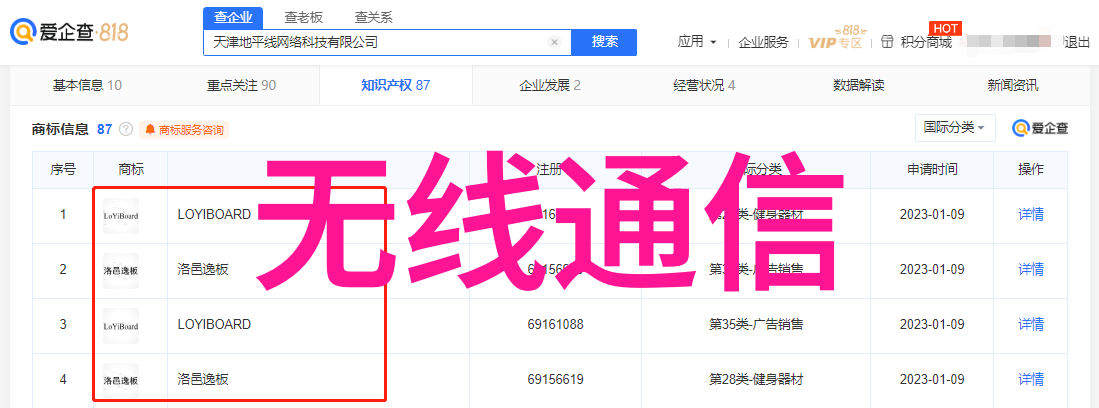Expand the 应用 dropdown menu
1099x408 pixels.
click(x=697, y=42)
